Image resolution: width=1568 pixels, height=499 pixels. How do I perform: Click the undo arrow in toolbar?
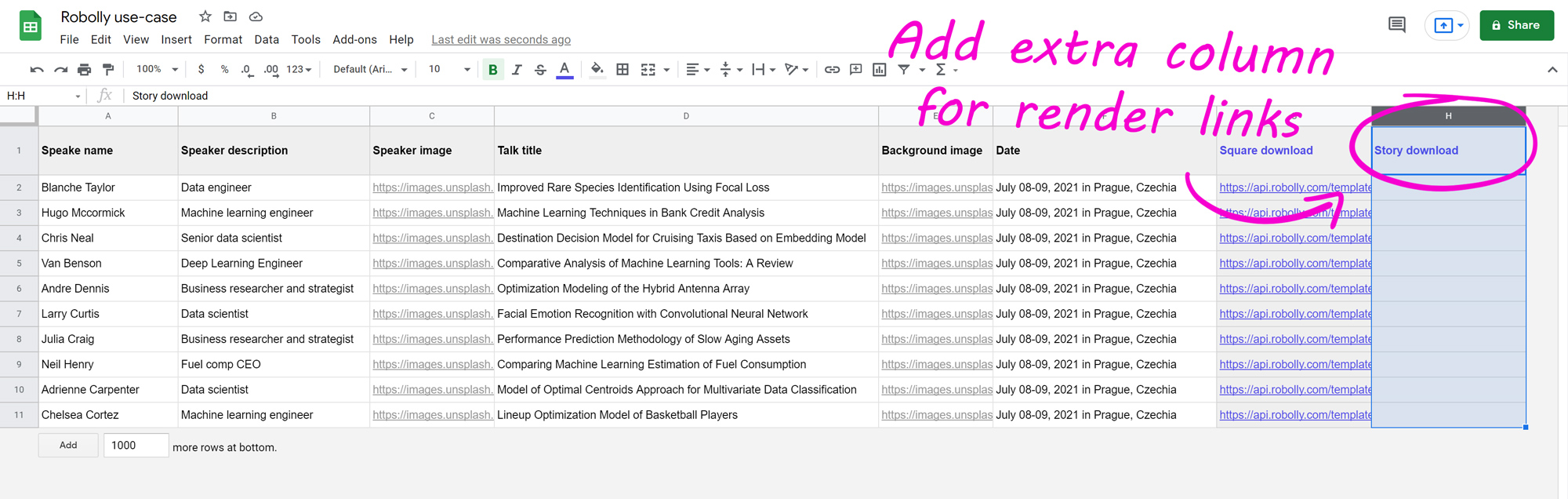click(36, 70)
